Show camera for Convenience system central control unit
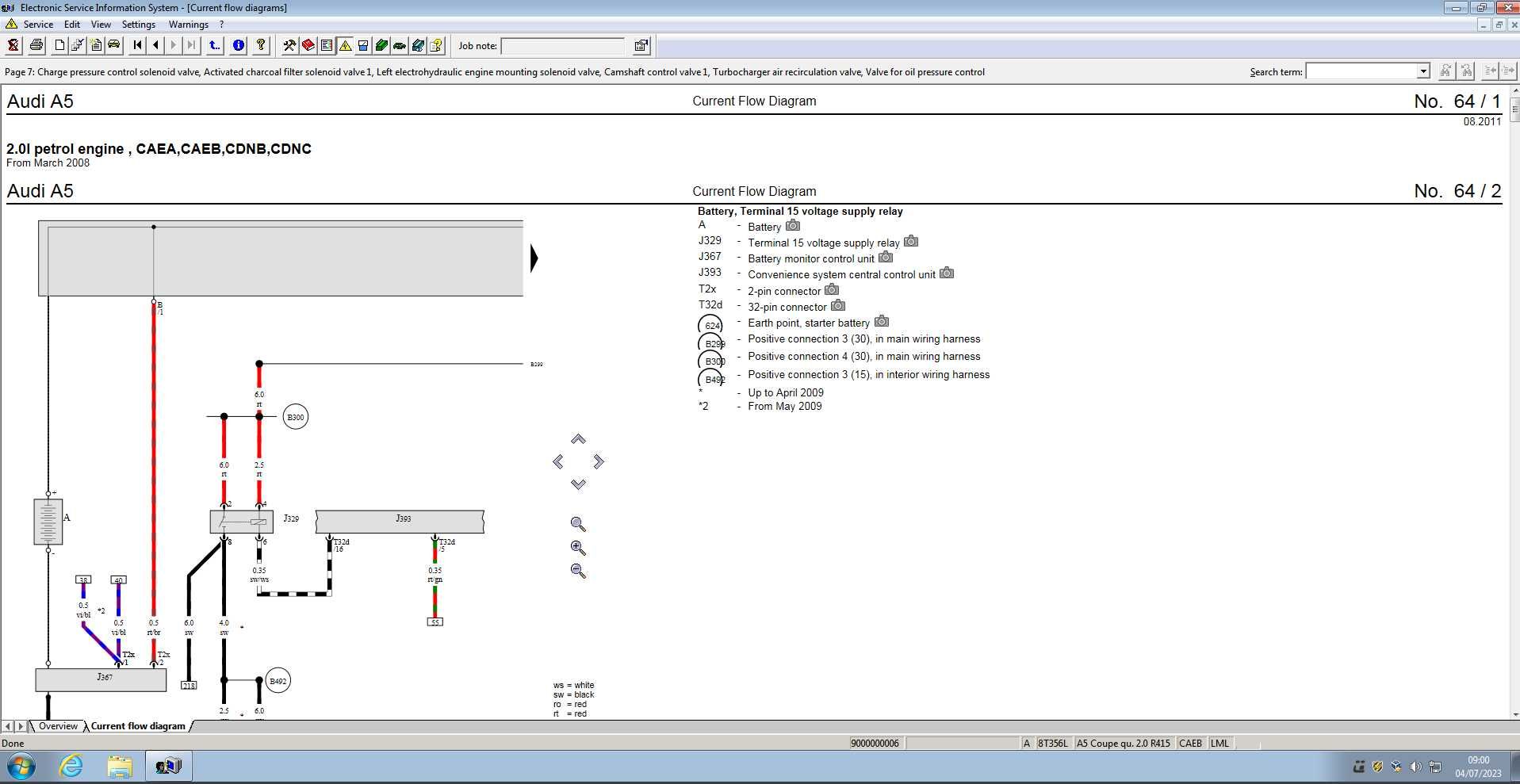Viewport: 1520px width, 784px height. [947, 273]
